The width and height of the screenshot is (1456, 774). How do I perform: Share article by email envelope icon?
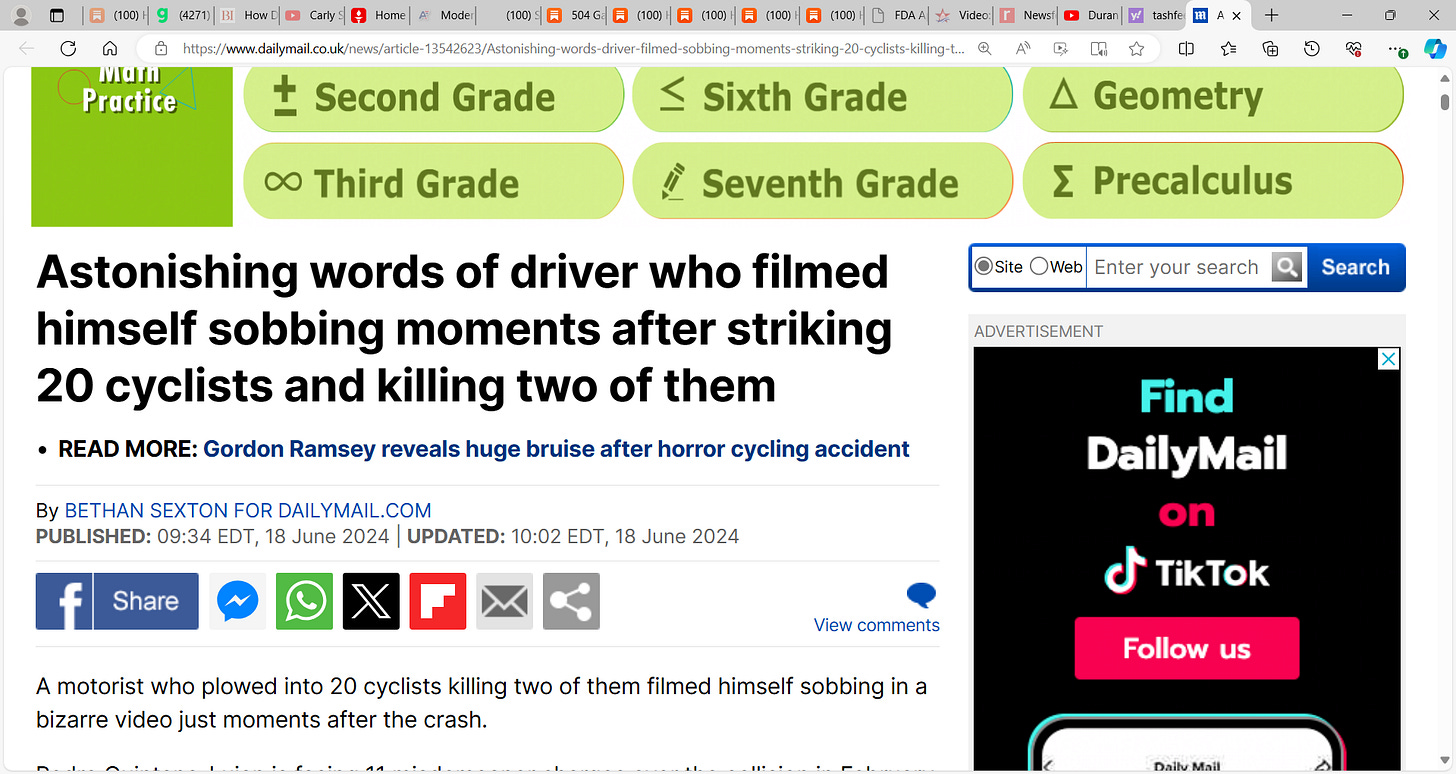[x=504, y=601]
